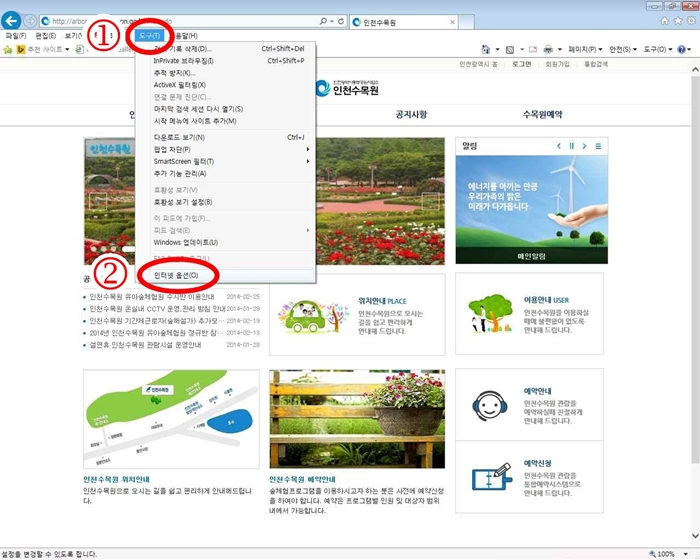Click the address bar URL field

tap(179, 21)
